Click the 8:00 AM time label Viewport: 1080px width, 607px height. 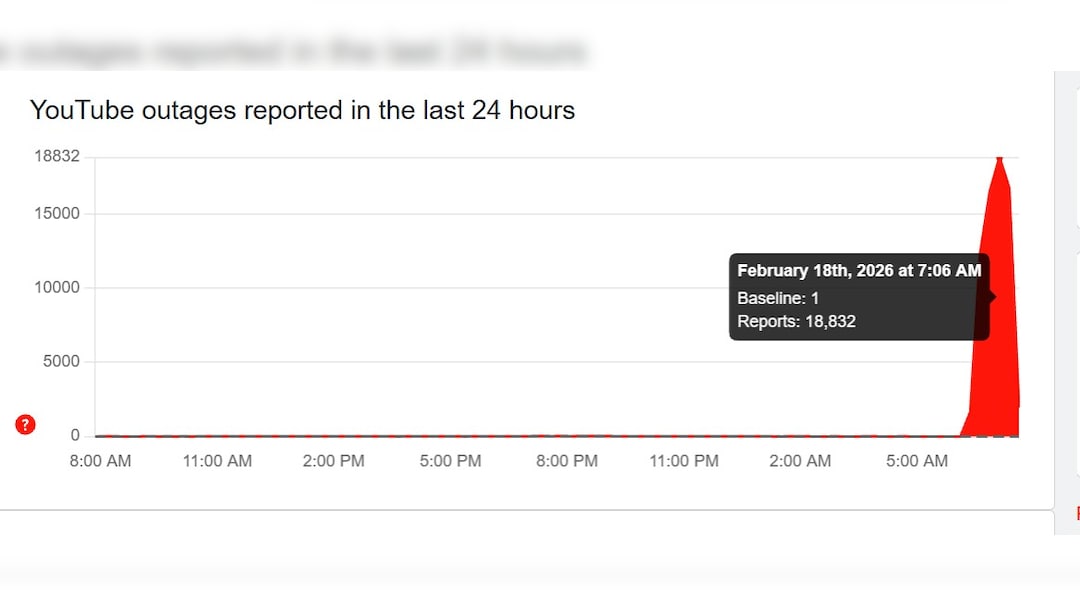tap(99, 461)
